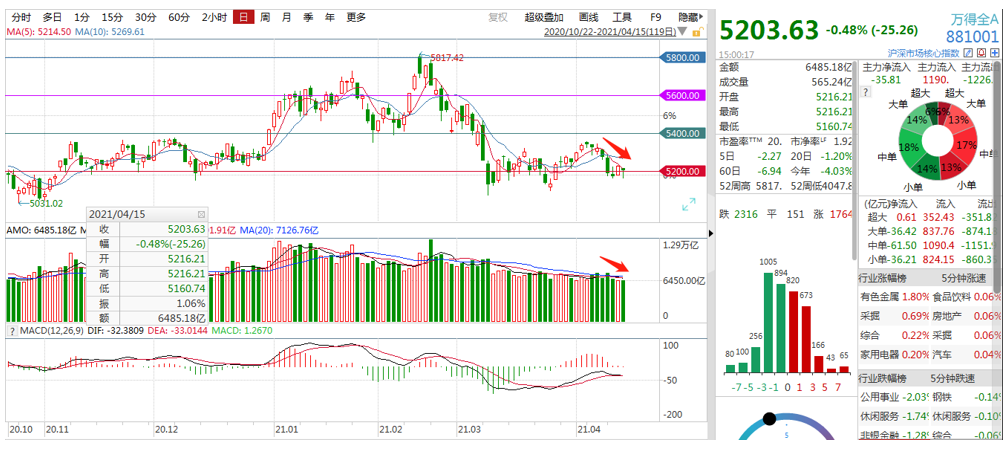1008x450 pixels.
Task: Select the 周 weekly period tab
Action: coord(265,17)
